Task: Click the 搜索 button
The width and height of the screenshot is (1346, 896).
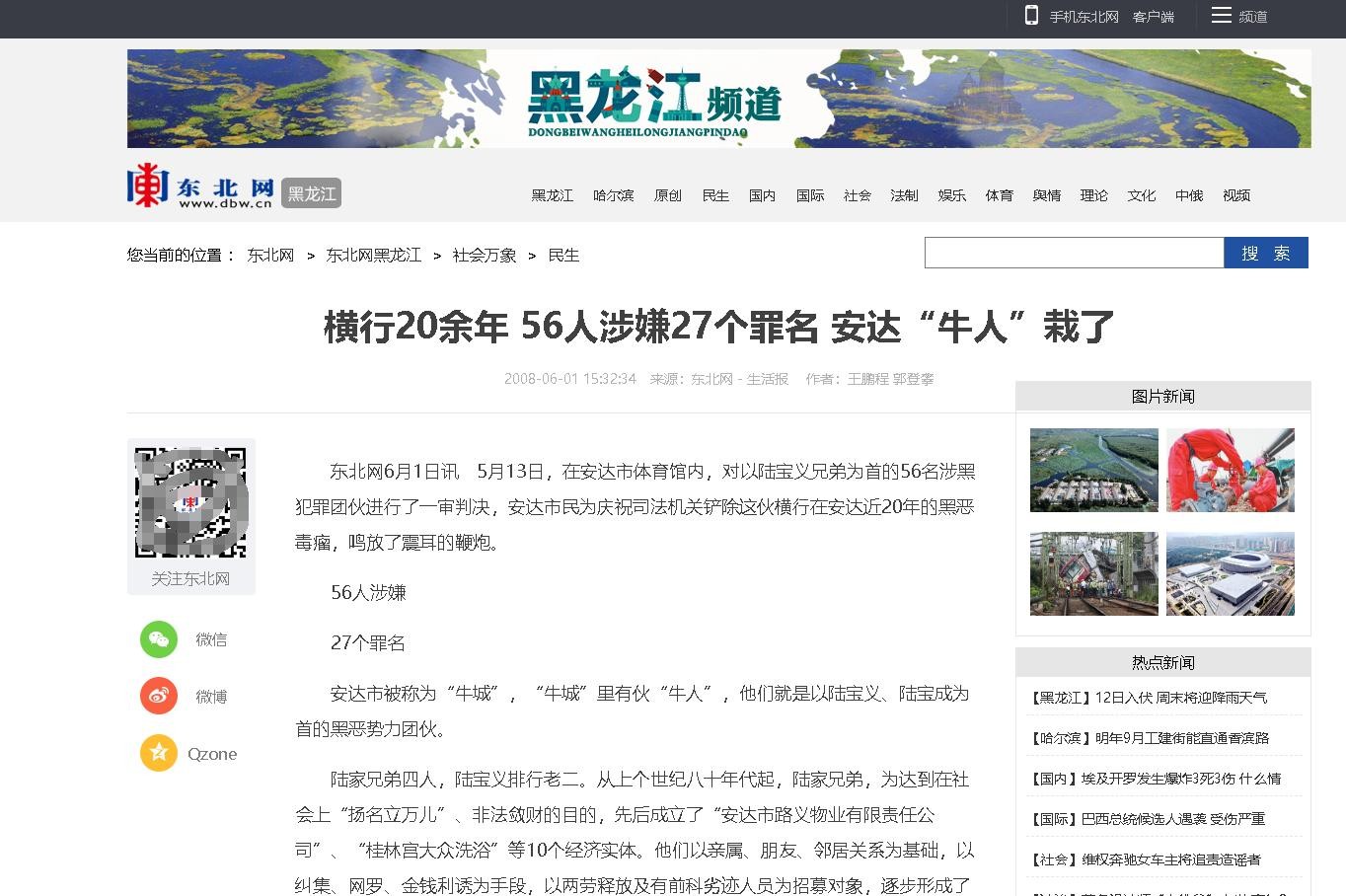Action: coord(1265,253)
